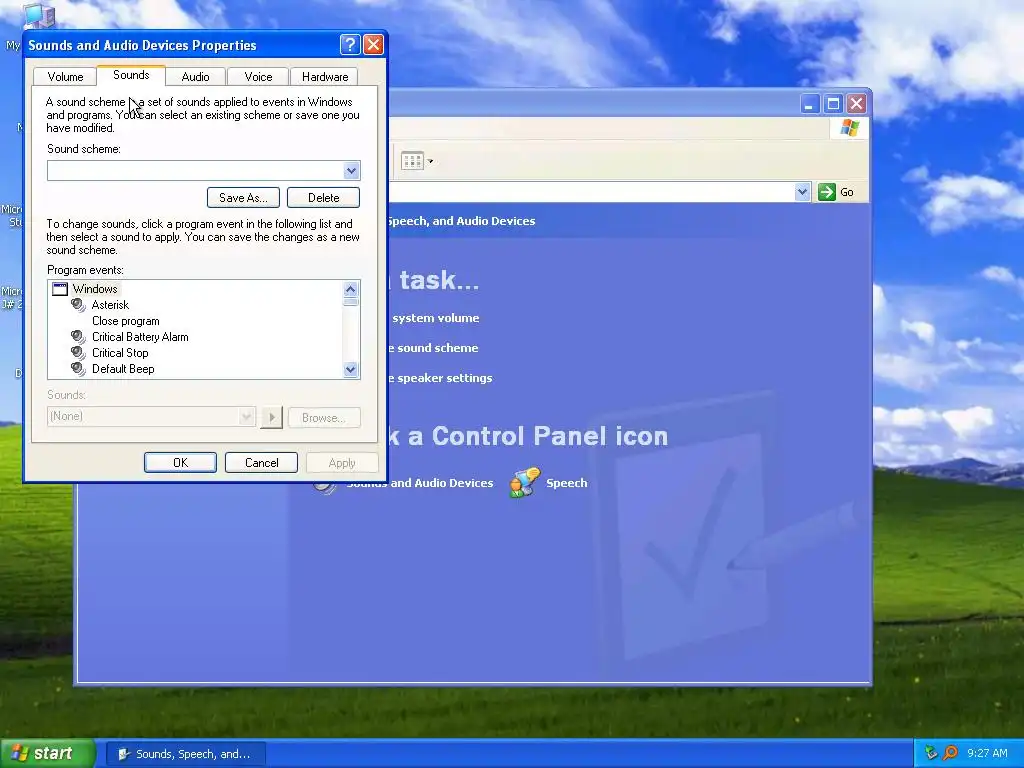
Task: Select the Windows heading in Program events
Action: [x=95, y=289]
